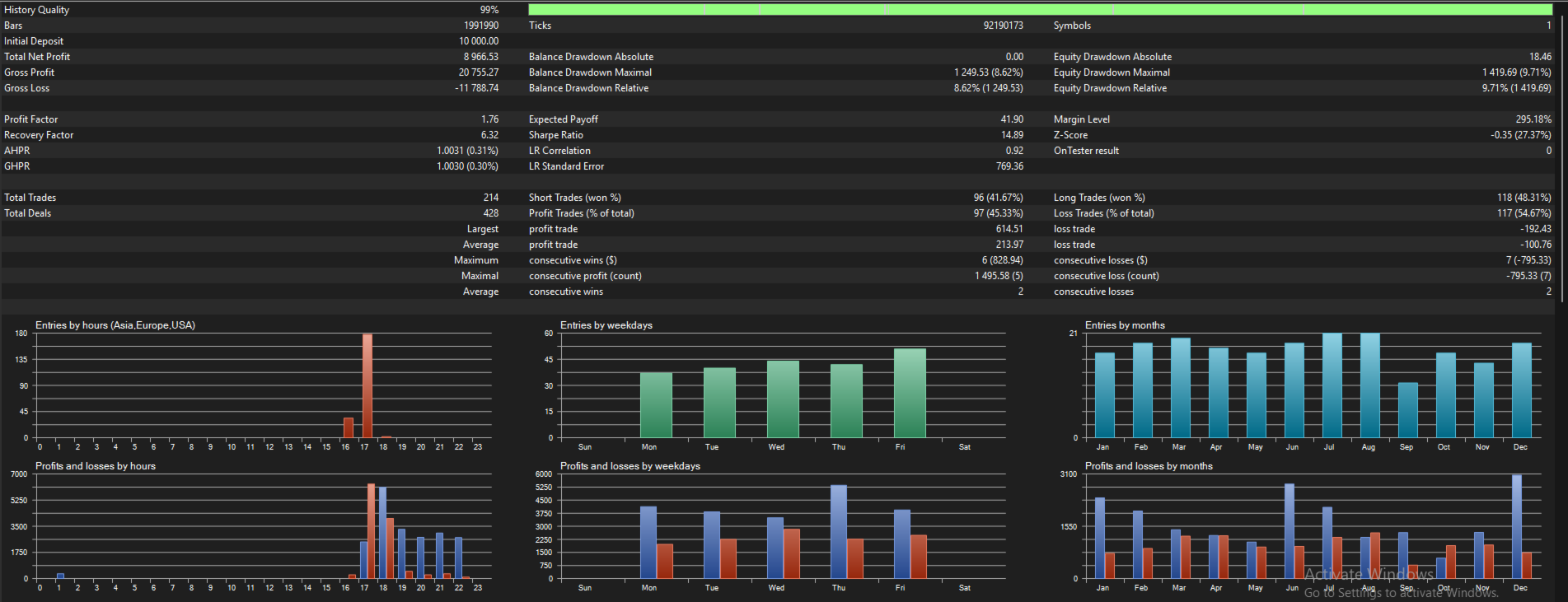Click the September bar in Entries by months
Image resolution: width=1568 pixels, height=602 pixels.
pyautogui.click(x=1408, y=410)
